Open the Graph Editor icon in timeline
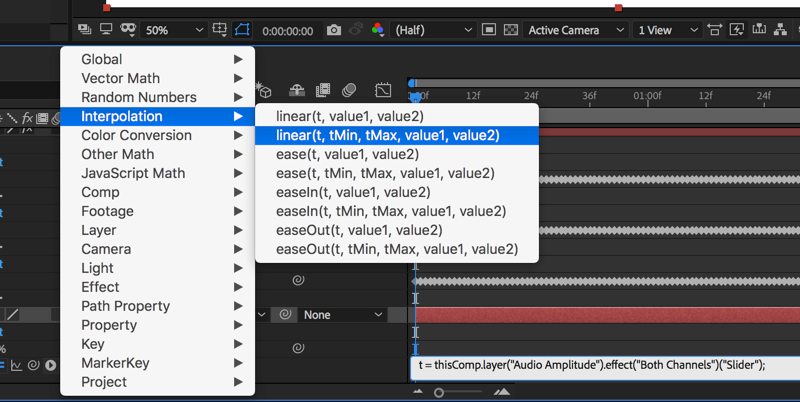 pos(383,91)
